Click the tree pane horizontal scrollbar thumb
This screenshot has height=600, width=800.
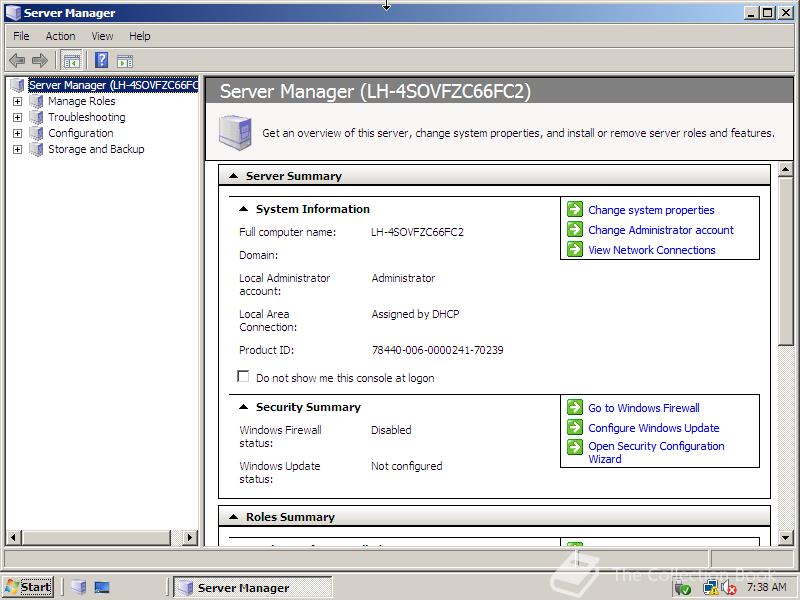pos(96,537)
